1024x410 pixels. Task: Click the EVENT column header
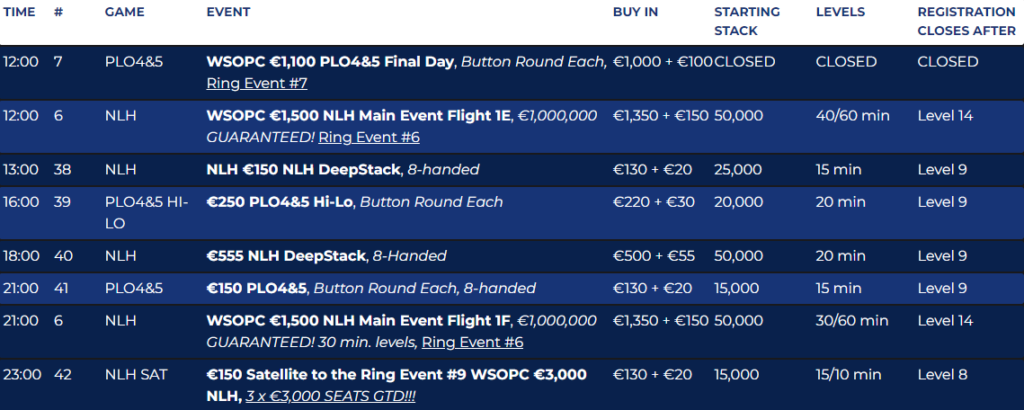point(228,12)
